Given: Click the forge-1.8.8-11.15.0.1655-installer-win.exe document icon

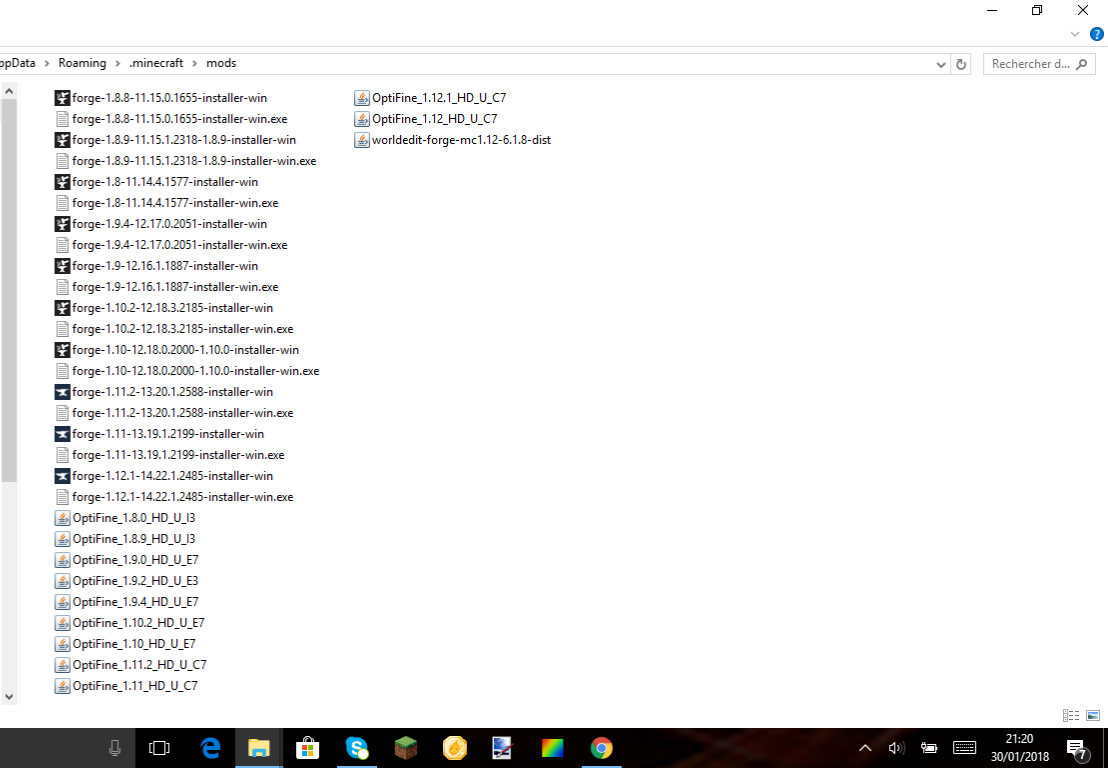Looking at the screenshot, I should coord(62,119).
